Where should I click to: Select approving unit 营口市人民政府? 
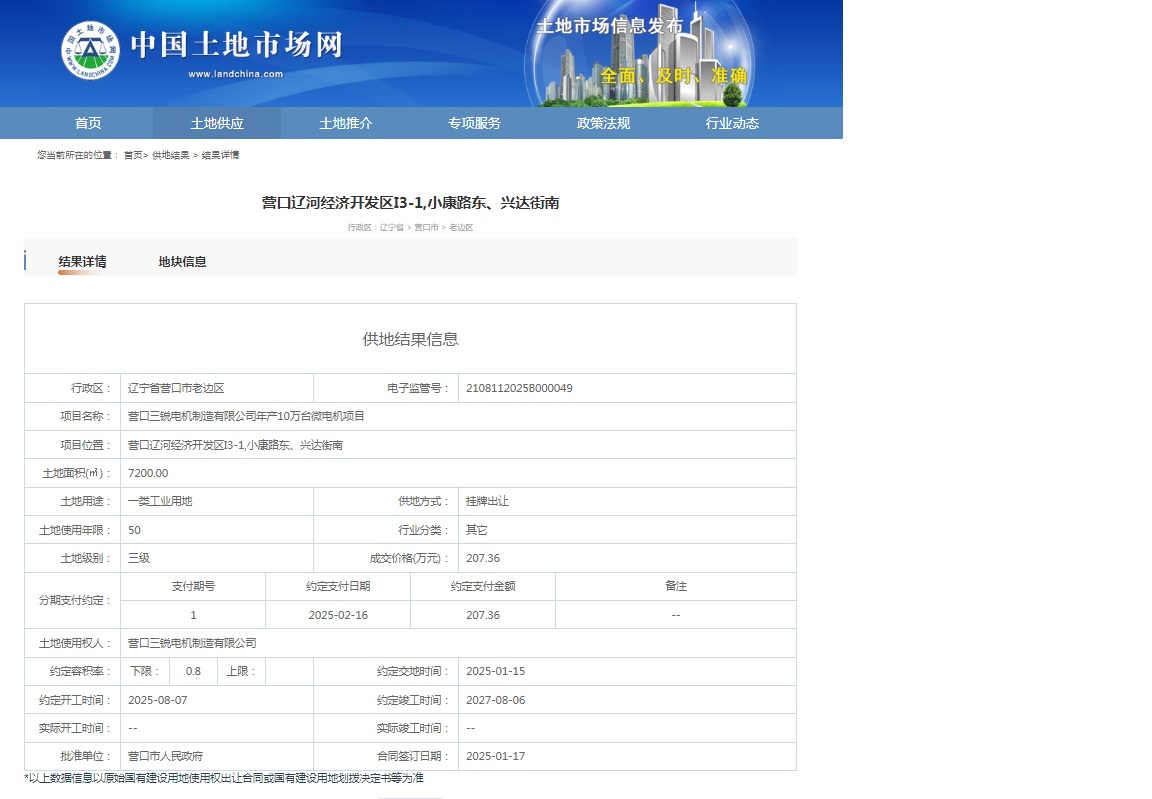coord(165,756)
